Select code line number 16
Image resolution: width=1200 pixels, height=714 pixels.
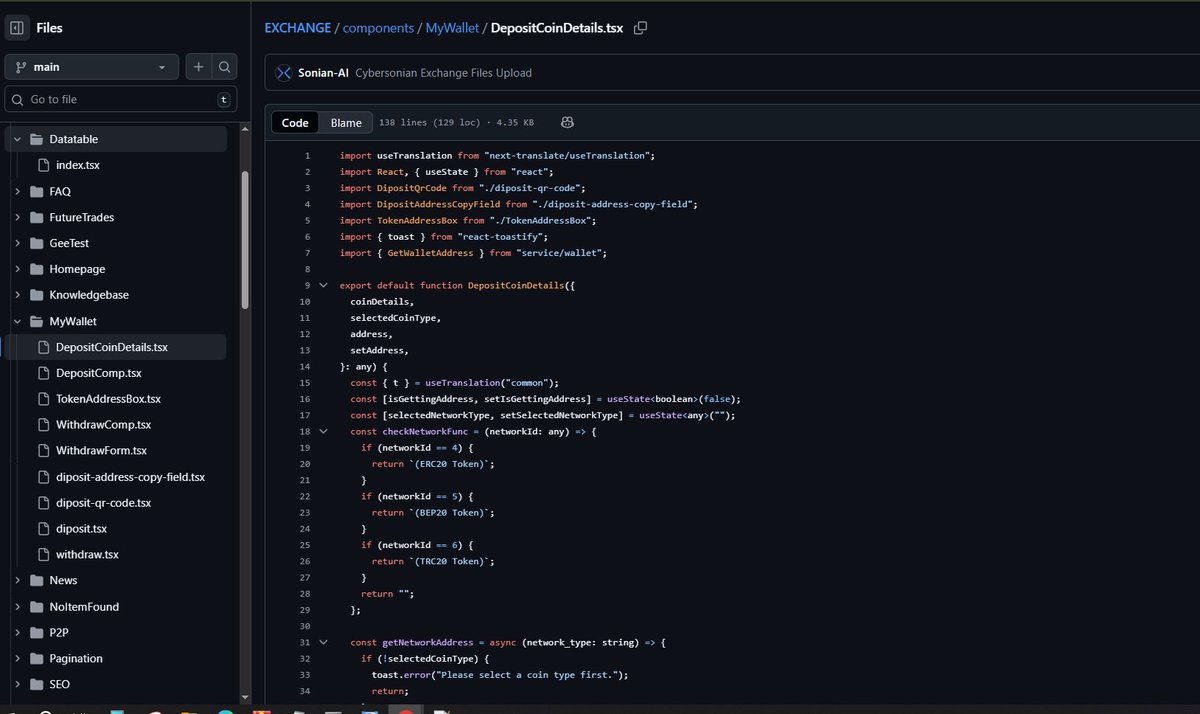coord(305,399)
